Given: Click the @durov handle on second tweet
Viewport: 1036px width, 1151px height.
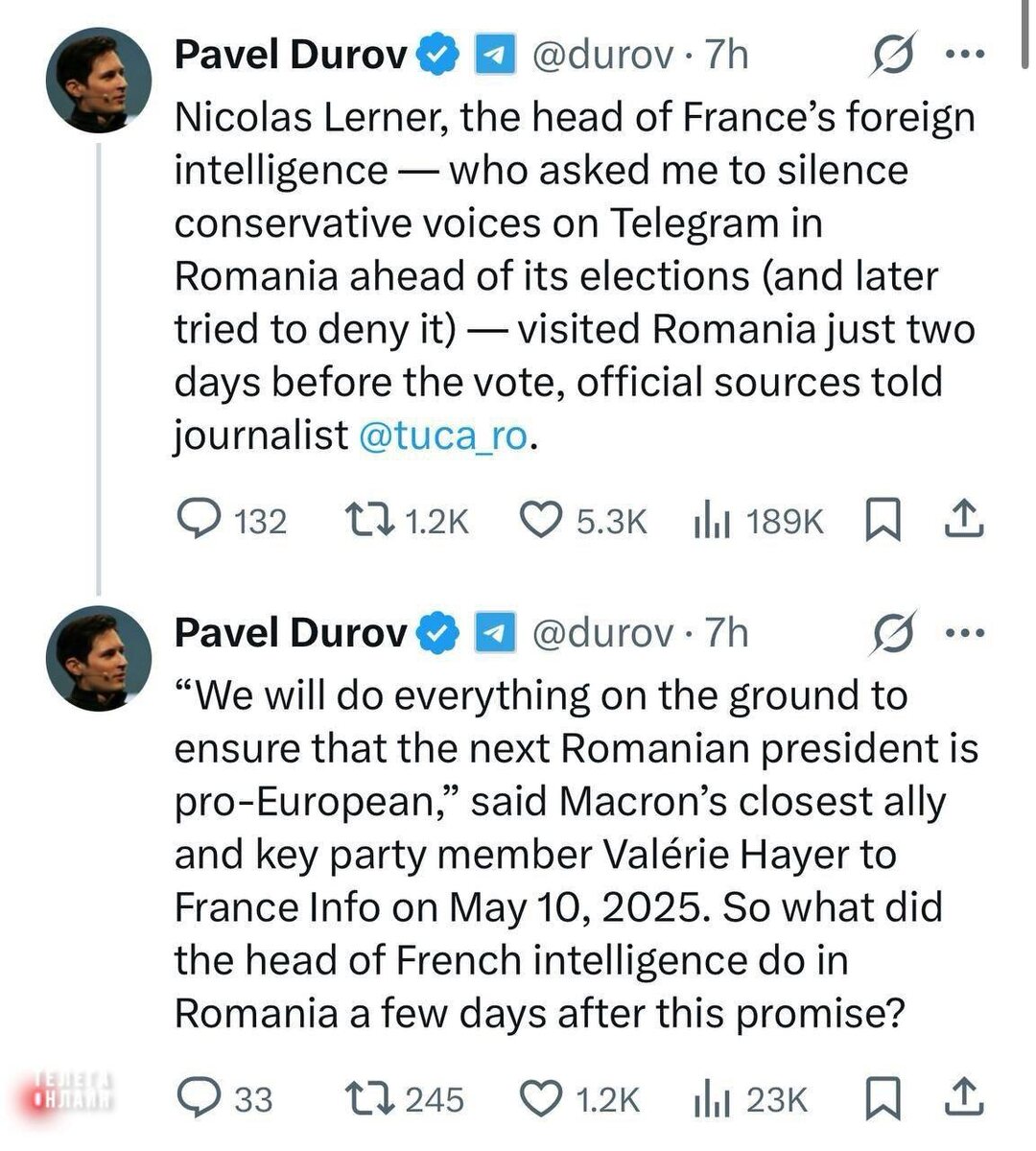Looking at the screenshot, I should pos(602,633).
